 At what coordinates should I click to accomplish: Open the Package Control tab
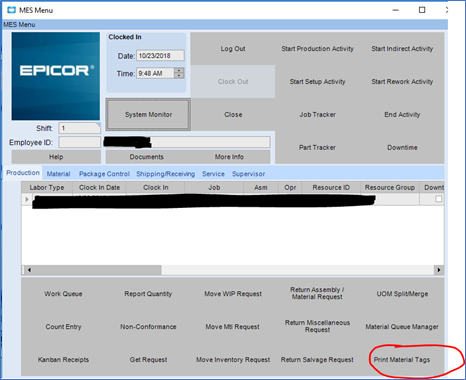click(104, 174)
